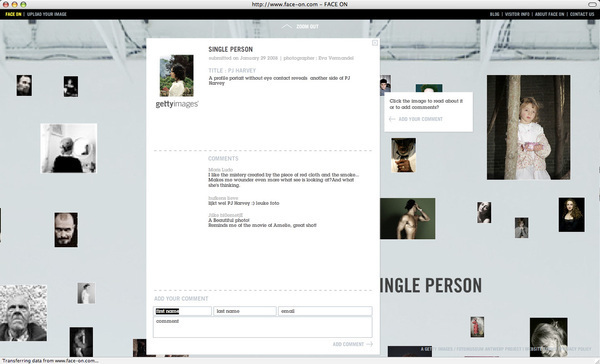The width and height of the screenshot is (600, 364).
Task: Open the old man looking up photo
Action: pos(24,313)
